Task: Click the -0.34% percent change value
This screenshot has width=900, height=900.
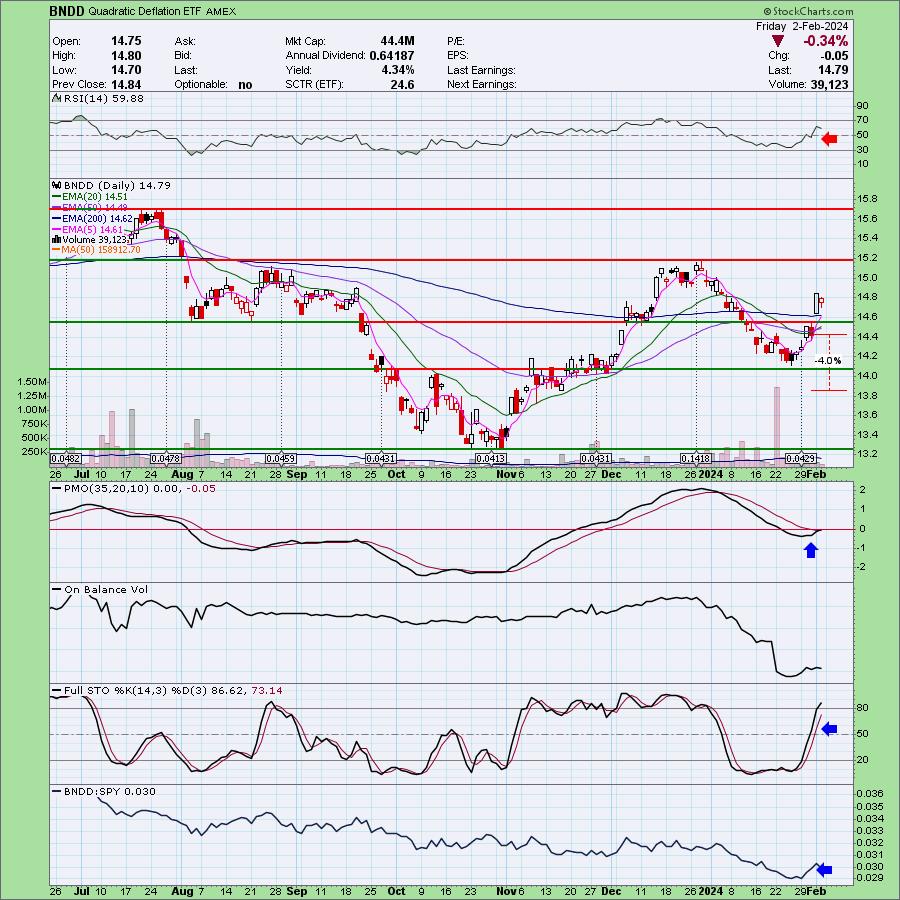Action: click(x=825, y=41)
